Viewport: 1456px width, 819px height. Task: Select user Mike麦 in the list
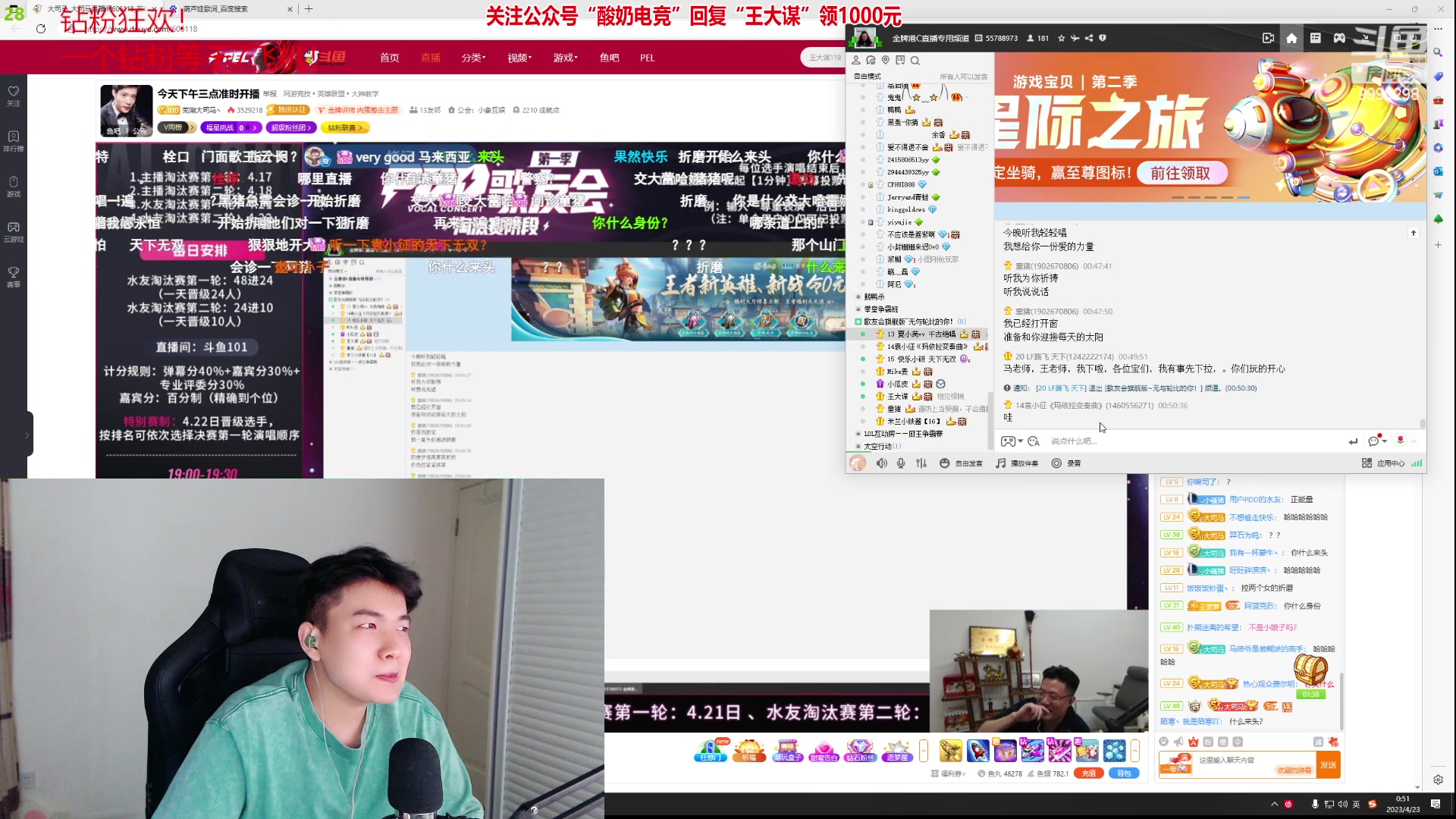[897, 372]
